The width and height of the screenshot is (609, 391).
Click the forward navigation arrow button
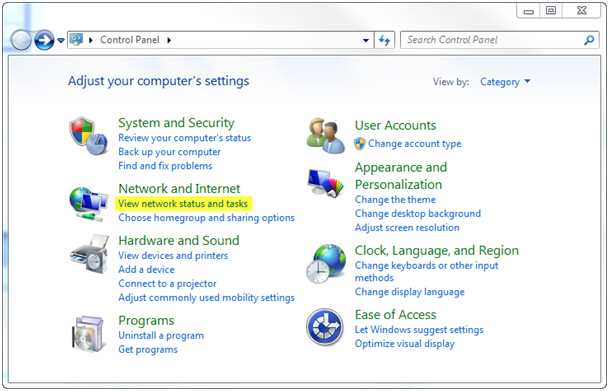click(x=44, y=40)
